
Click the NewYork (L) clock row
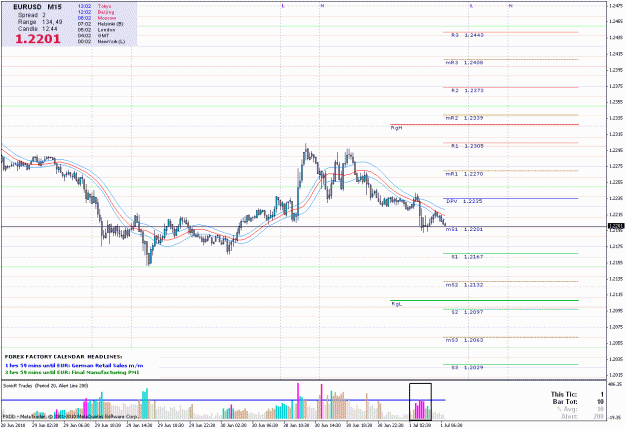(x=101, y=41)
